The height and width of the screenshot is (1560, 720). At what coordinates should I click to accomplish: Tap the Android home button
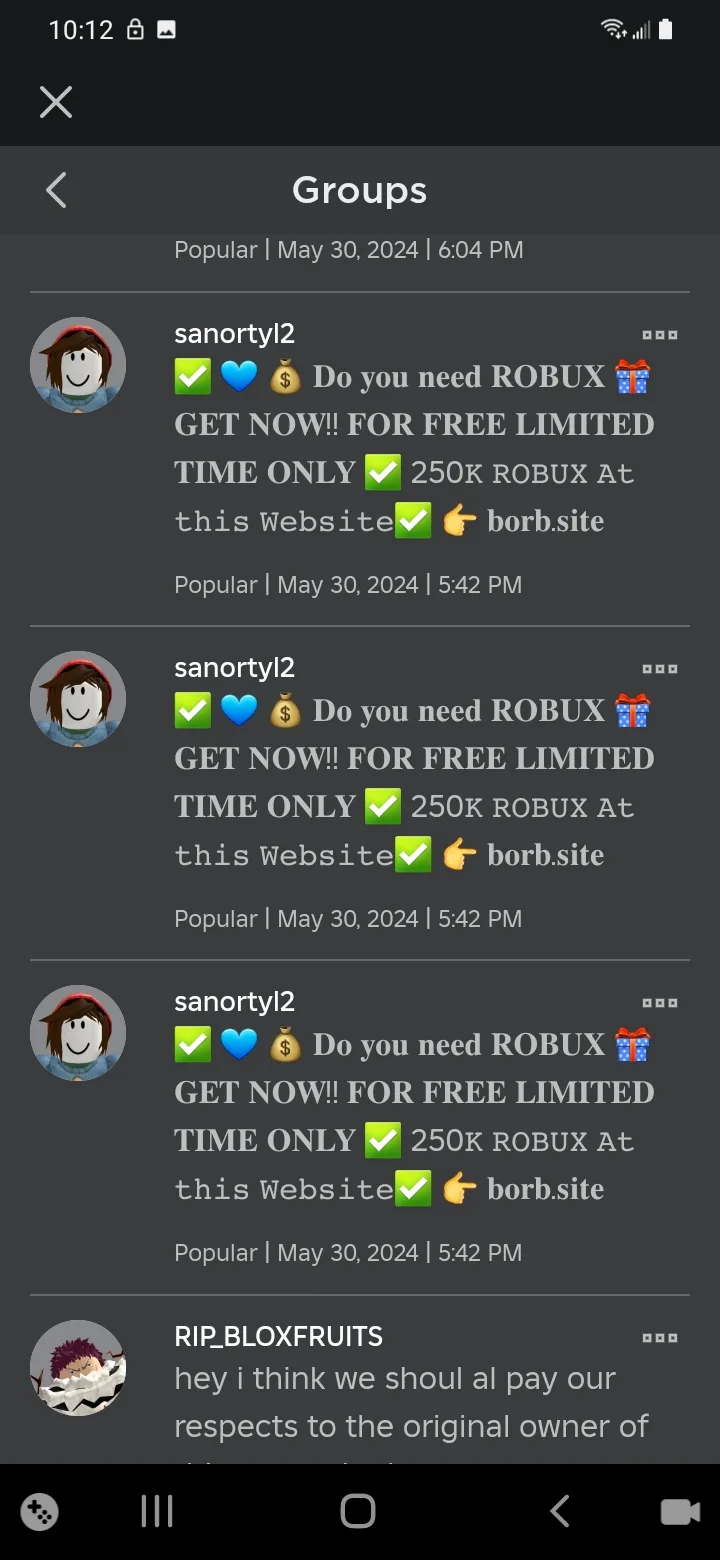click(358, 1511)
